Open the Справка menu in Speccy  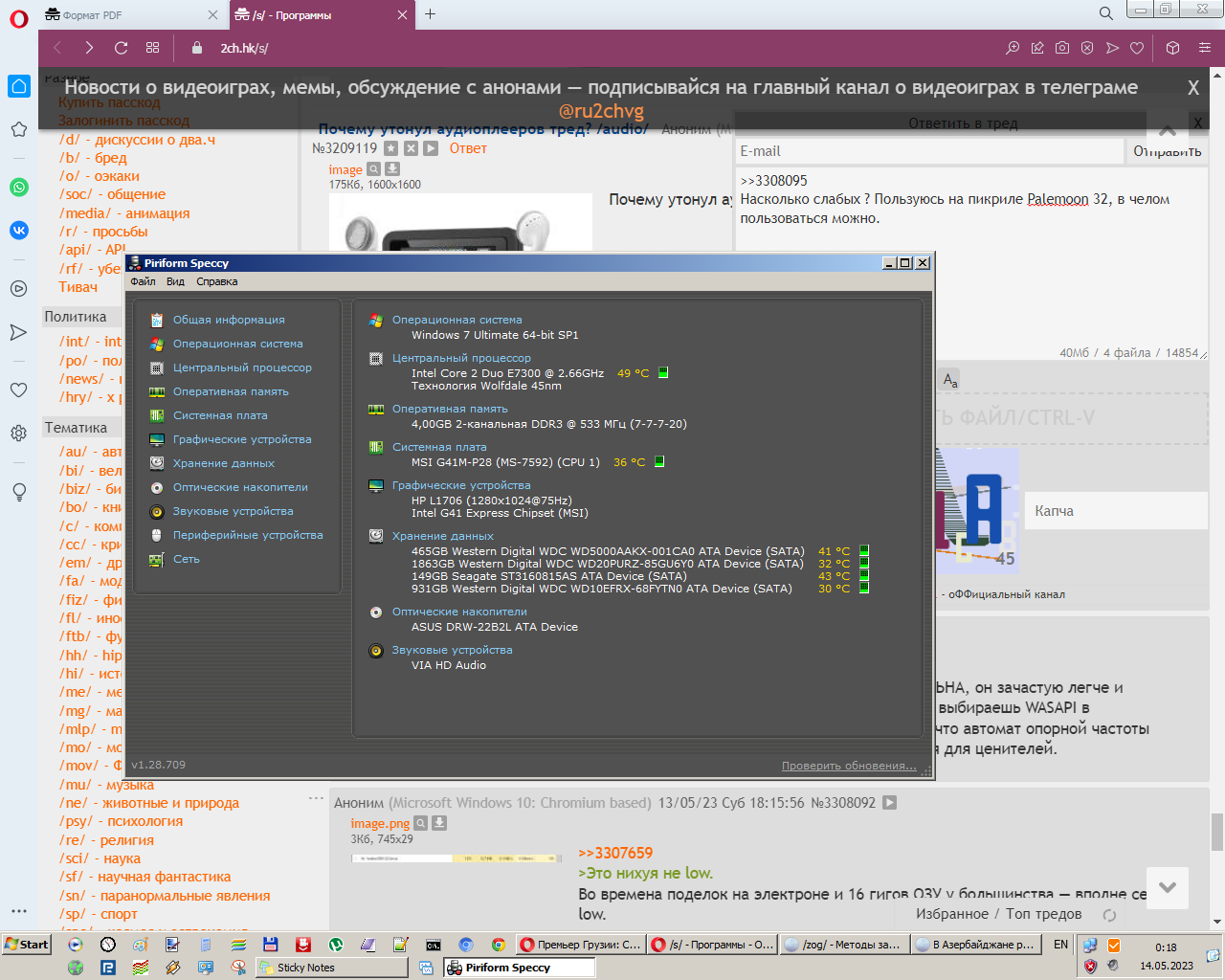click(x=217, y=281)
